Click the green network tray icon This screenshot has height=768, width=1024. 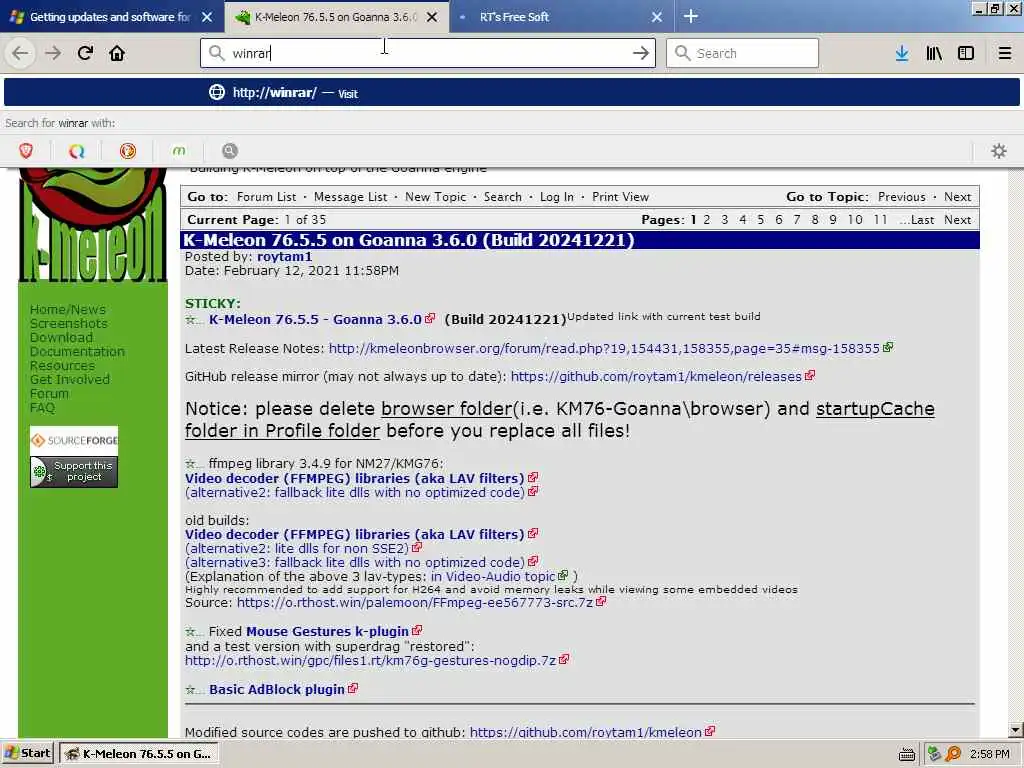934,754
